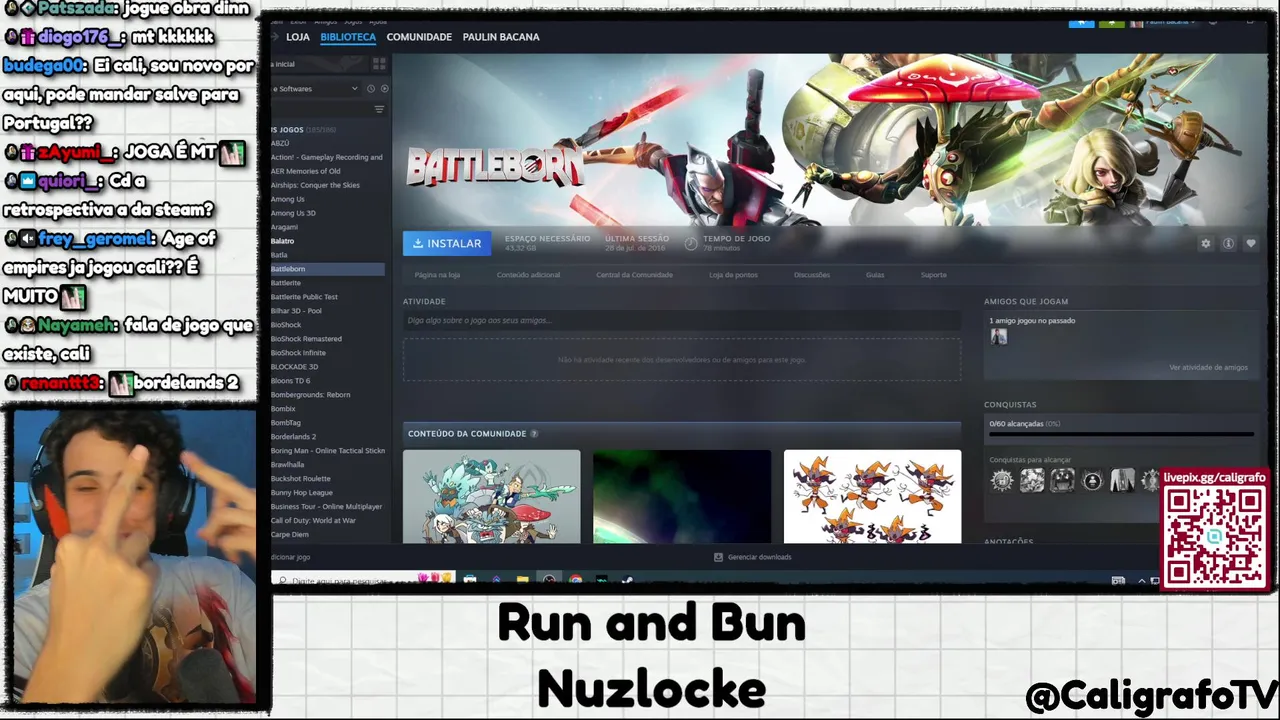Sort library by recent activity using the clock icon

pos(371,89)
